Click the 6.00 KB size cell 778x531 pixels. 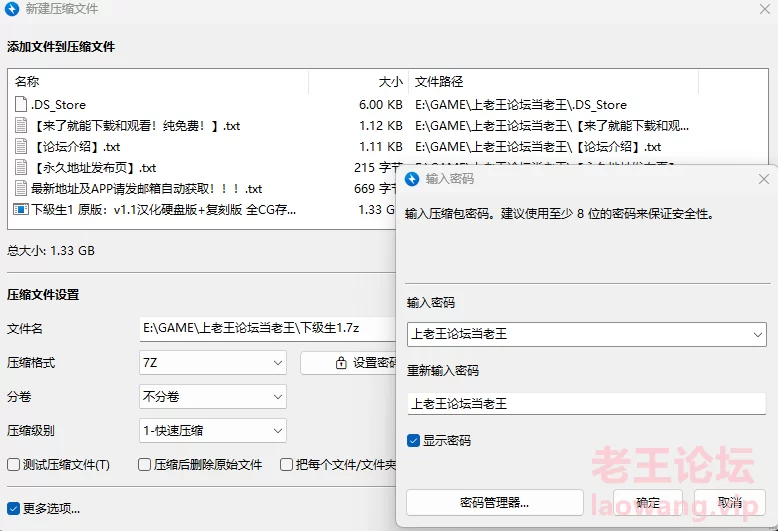coord(381,105)
